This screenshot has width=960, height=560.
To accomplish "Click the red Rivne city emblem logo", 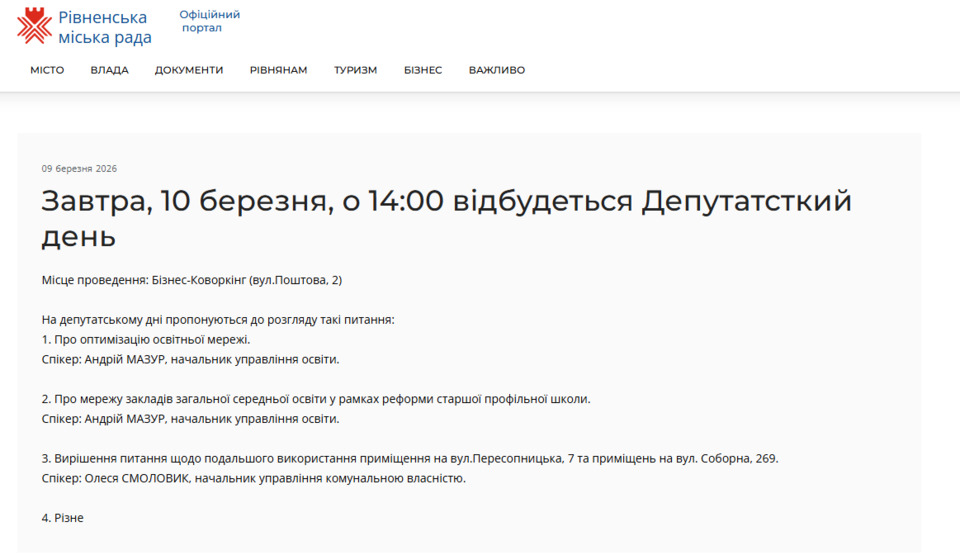I will [x=34, y=26].
